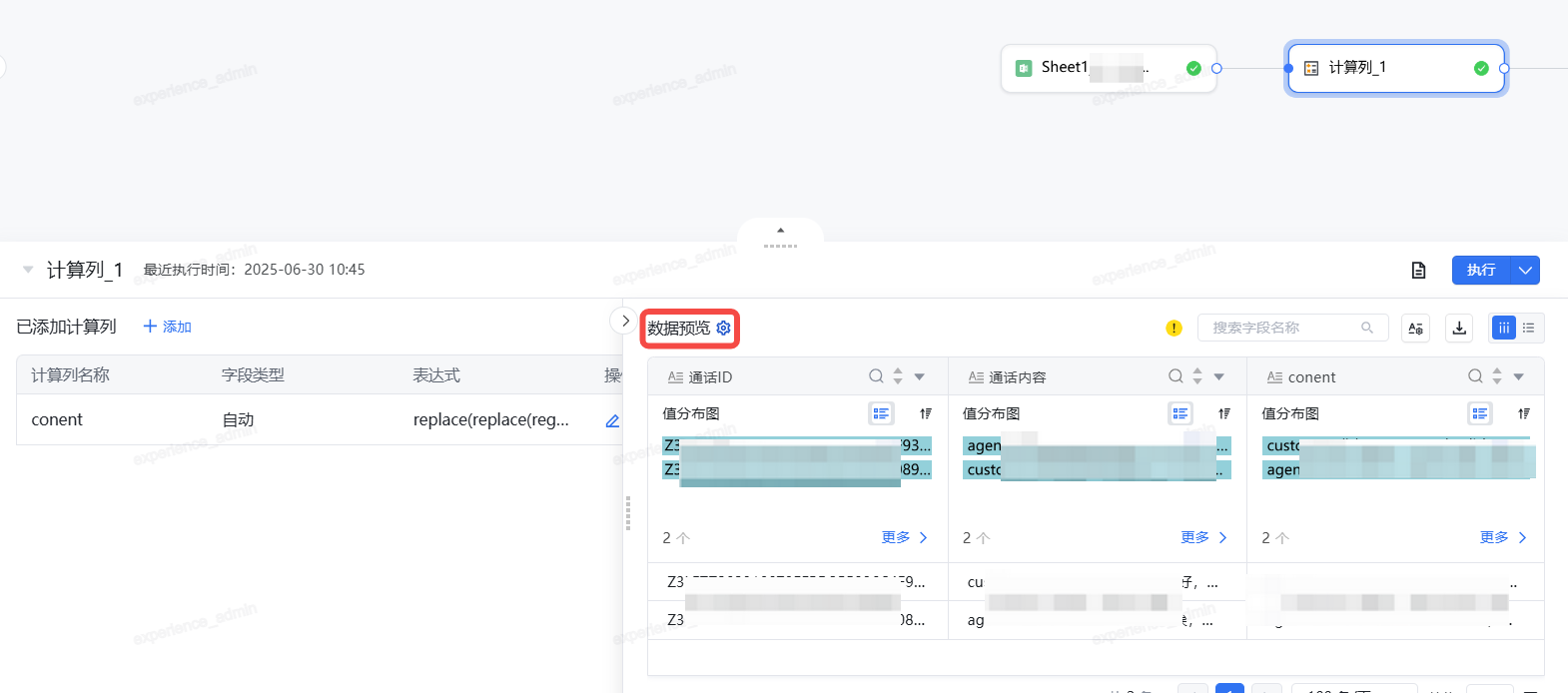Toggle value distribution chart for 通话ID
The width and height of the screenshot is (1568, 693).
point(881,413)
